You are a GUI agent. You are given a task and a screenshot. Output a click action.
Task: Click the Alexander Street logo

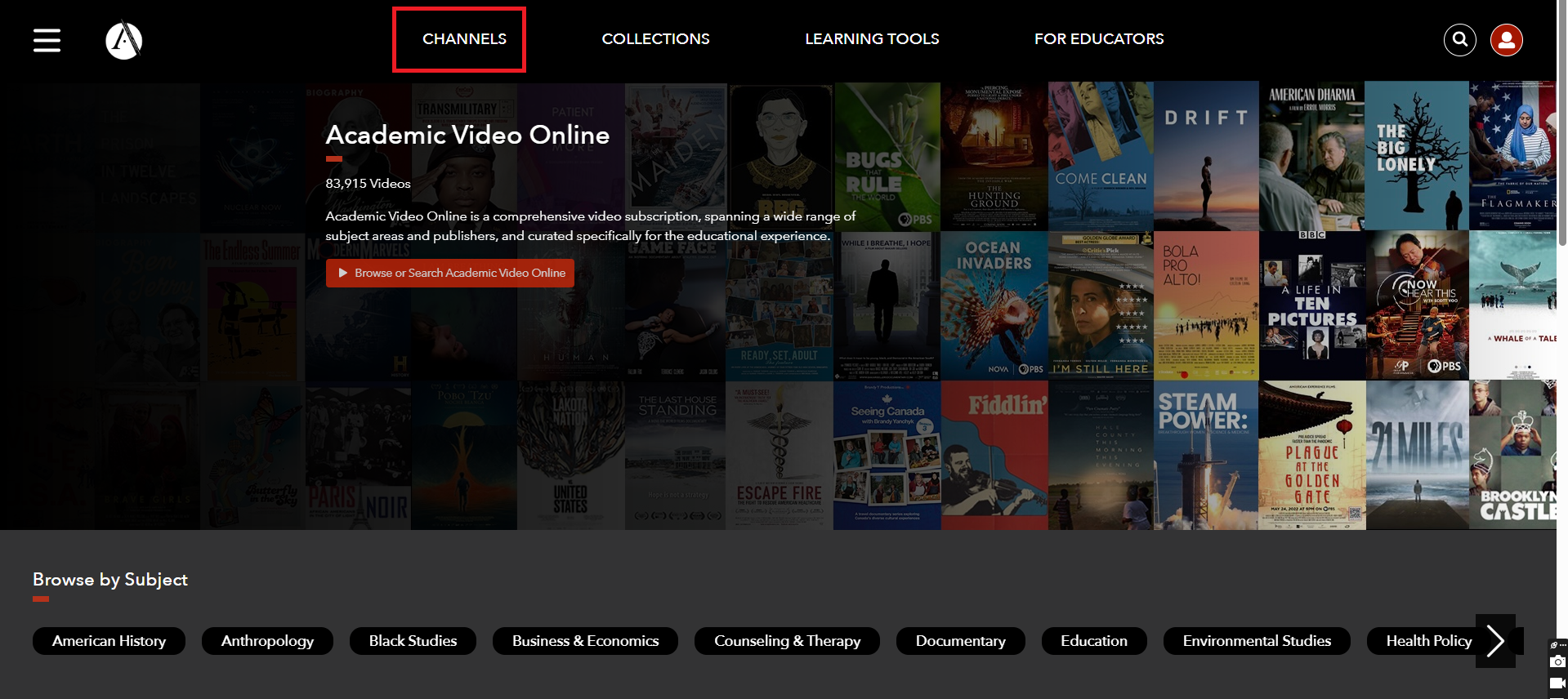pyautogui.click(x=124, y=40)
